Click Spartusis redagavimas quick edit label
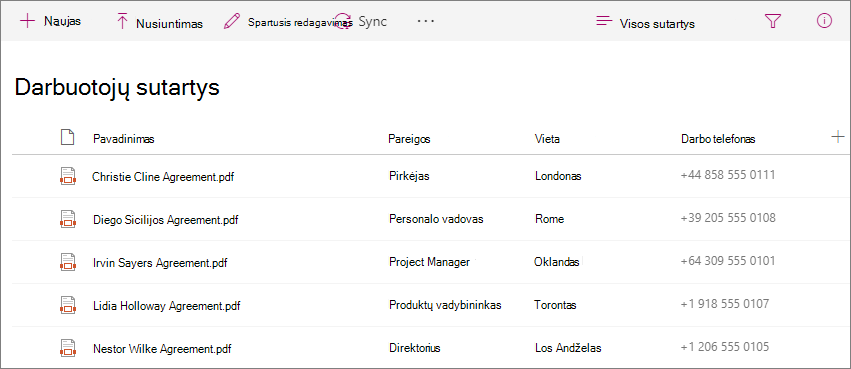851x369 pixels. tap(300, 22)
